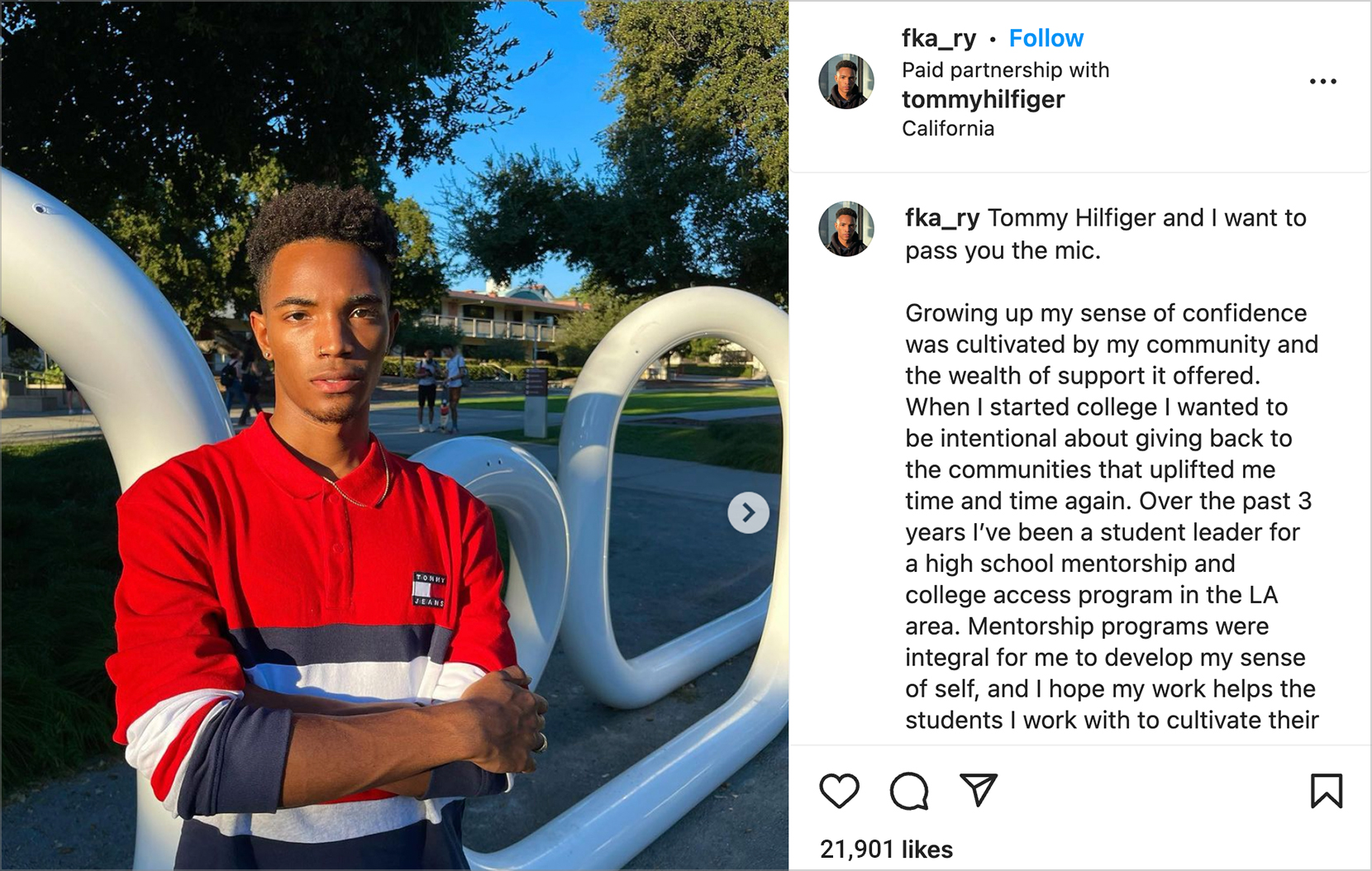This screenshot has width=1372, height=871.
Task: Advance to the next photo with arrow
Action: click(x=748, y=513)
